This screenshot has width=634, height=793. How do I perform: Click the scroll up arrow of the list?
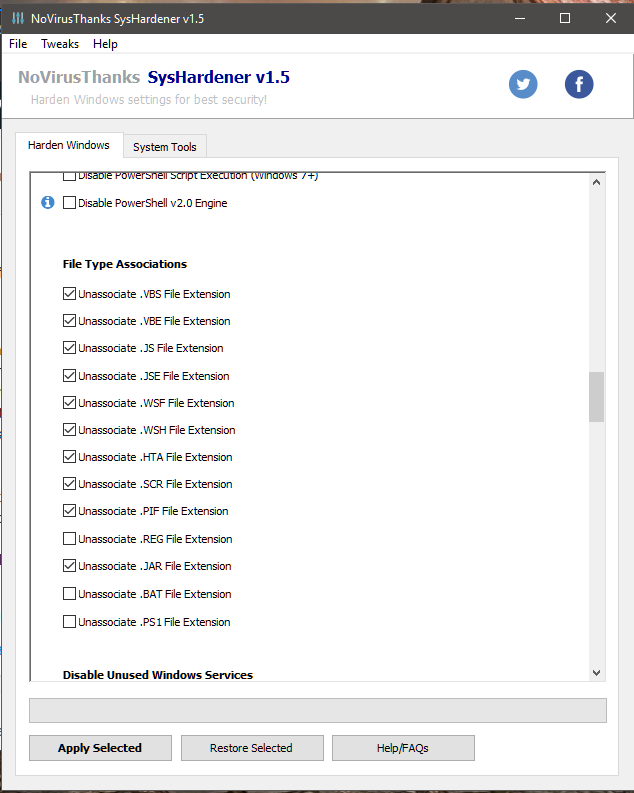pyautogui.click(x=597, y=182)
